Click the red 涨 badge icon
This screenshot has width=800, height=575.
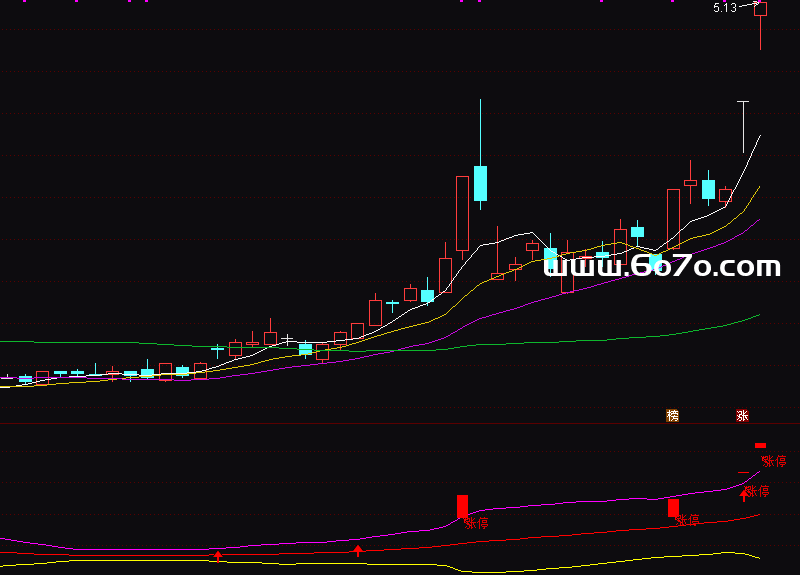point(742,415)
